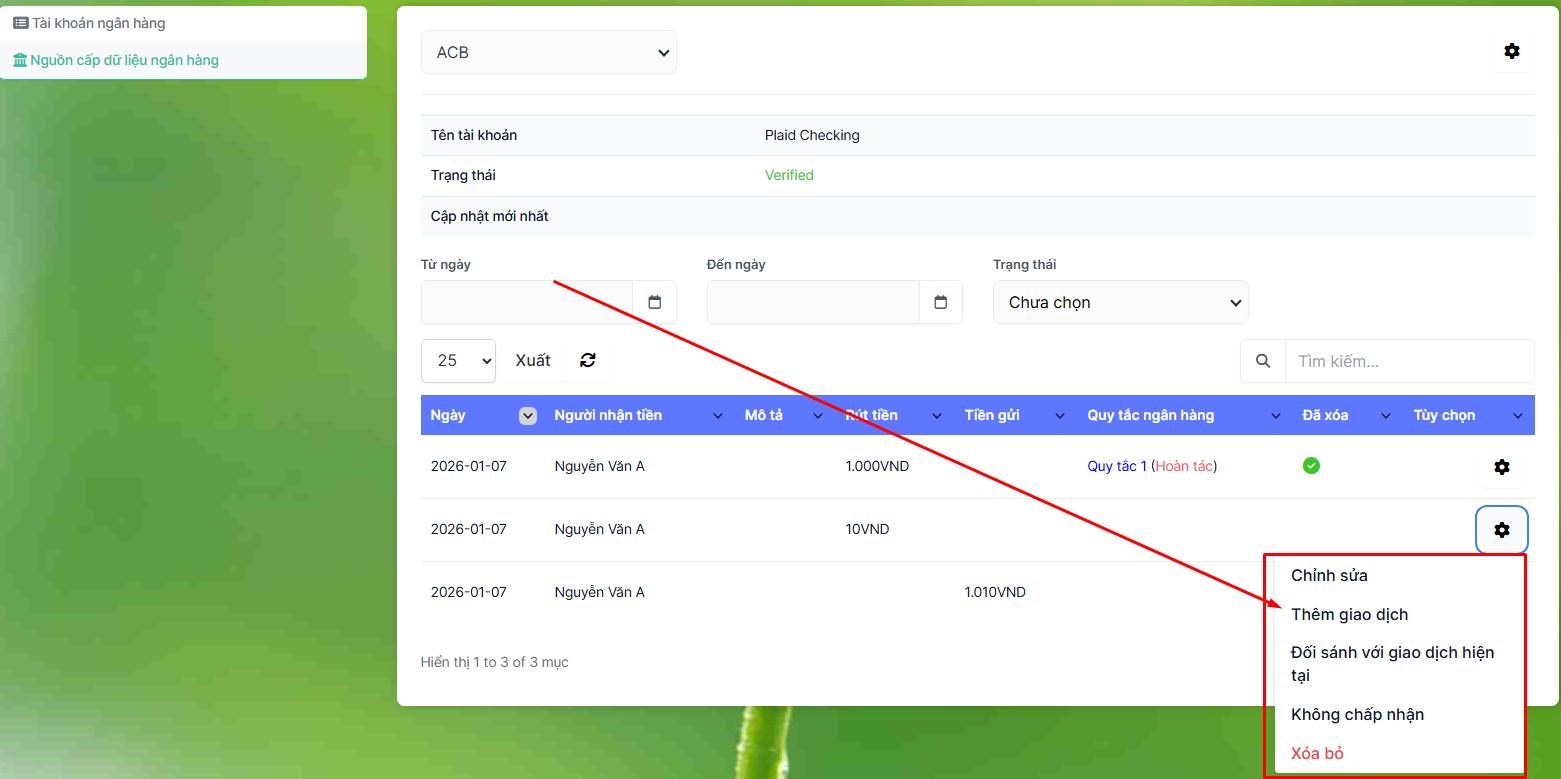Click into the Tìm kiếm search field
The width and height of the screenshot is (1561, 779).
[1408, 361]
